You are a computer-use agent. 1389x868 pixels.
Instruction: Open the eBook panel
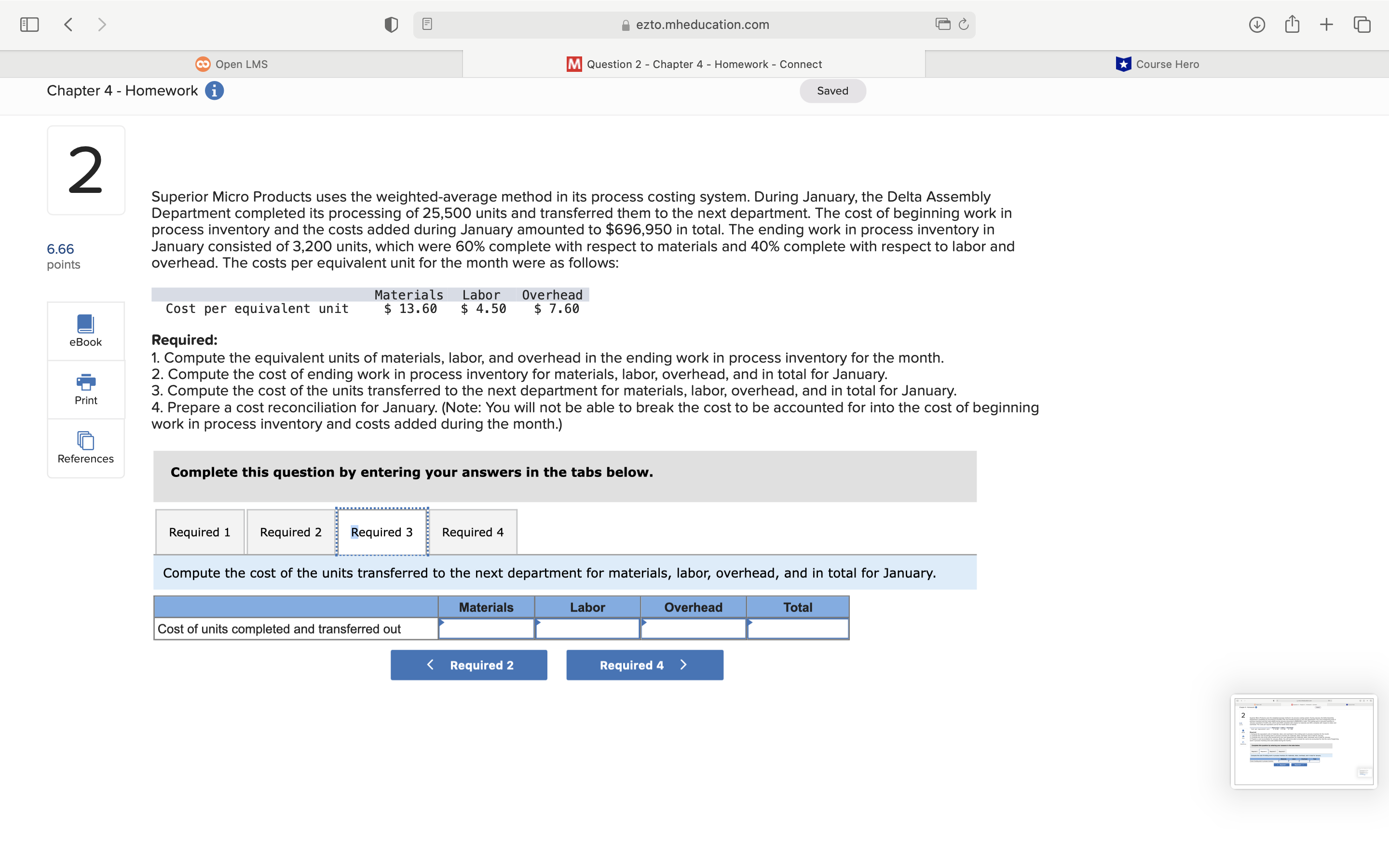85,331
